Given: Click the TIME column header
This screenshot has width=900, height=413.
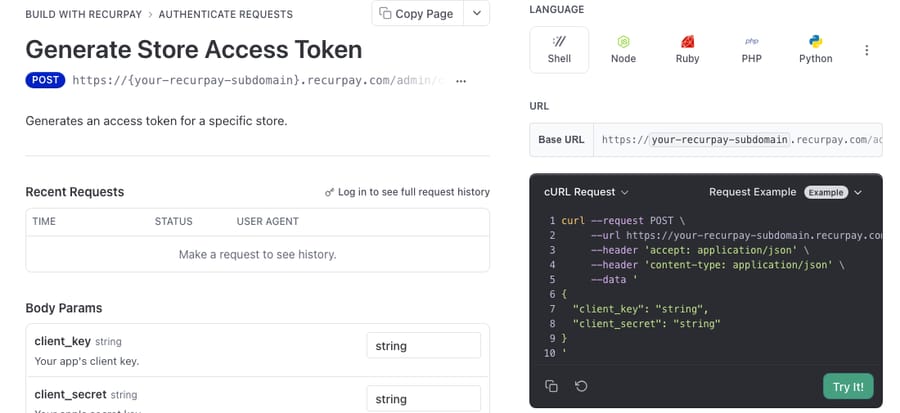Looking at the screenshot, I should click(x=44, y=221).
